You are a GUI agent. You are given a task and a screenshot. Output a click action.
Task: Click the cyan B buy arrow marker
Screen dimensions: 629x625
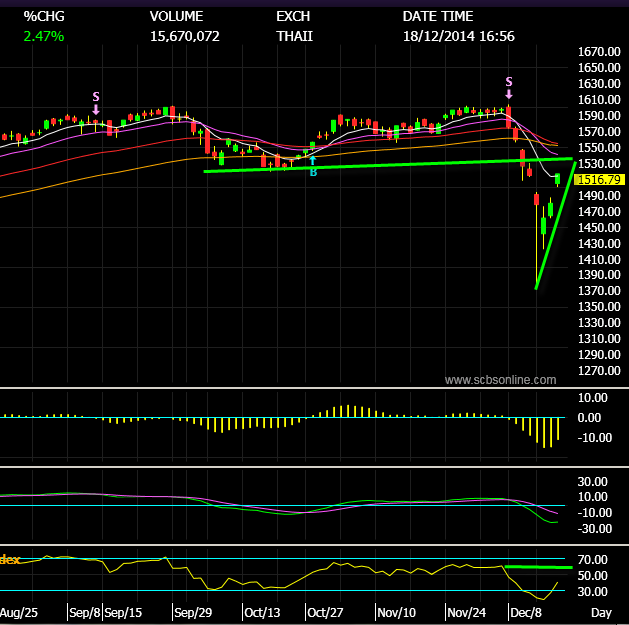click(313, 166)
